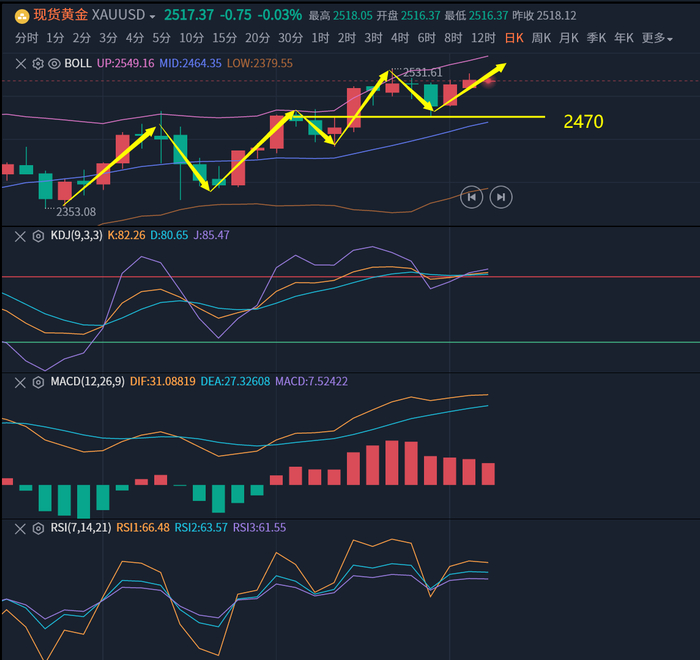
Task: Click the 2470 price level label
Action: tap(583, 121)
